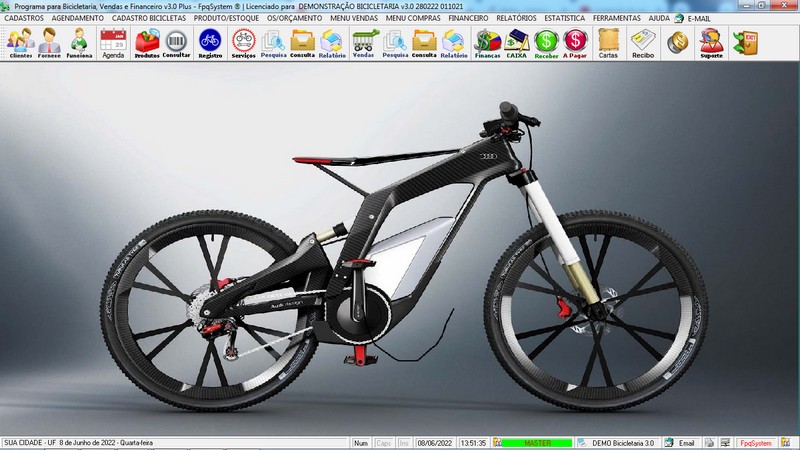
Task: Open the Vendas shopping cart icon
Action: 364,43
